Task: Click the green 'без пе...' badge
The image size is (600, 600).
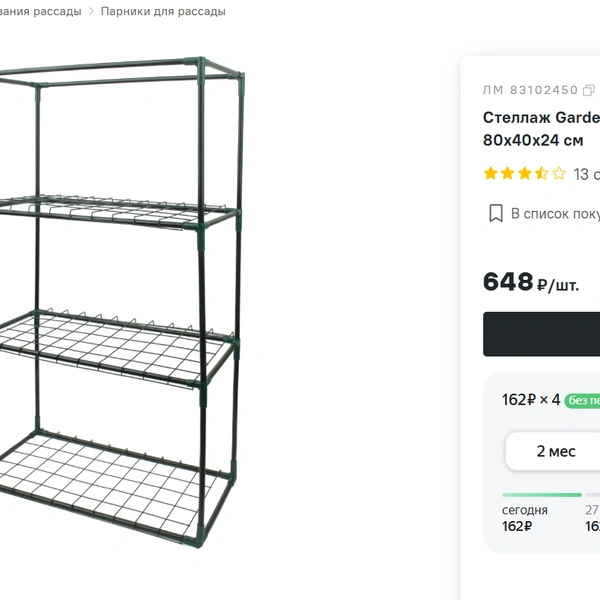Action: pos(582,401)
